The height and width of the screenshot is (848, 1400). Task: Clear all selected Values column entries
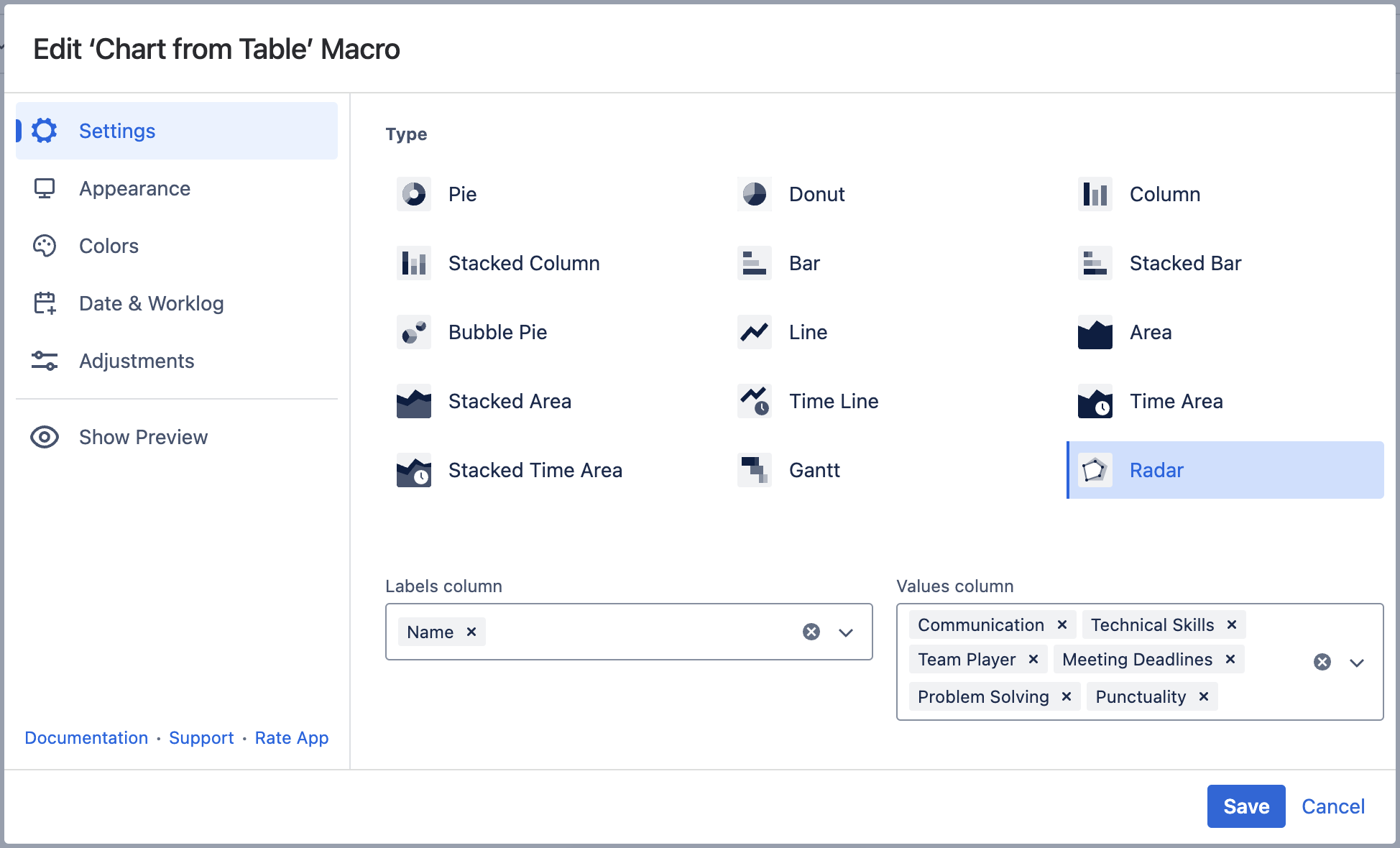pyautogui.click(x=1322, y=662)
